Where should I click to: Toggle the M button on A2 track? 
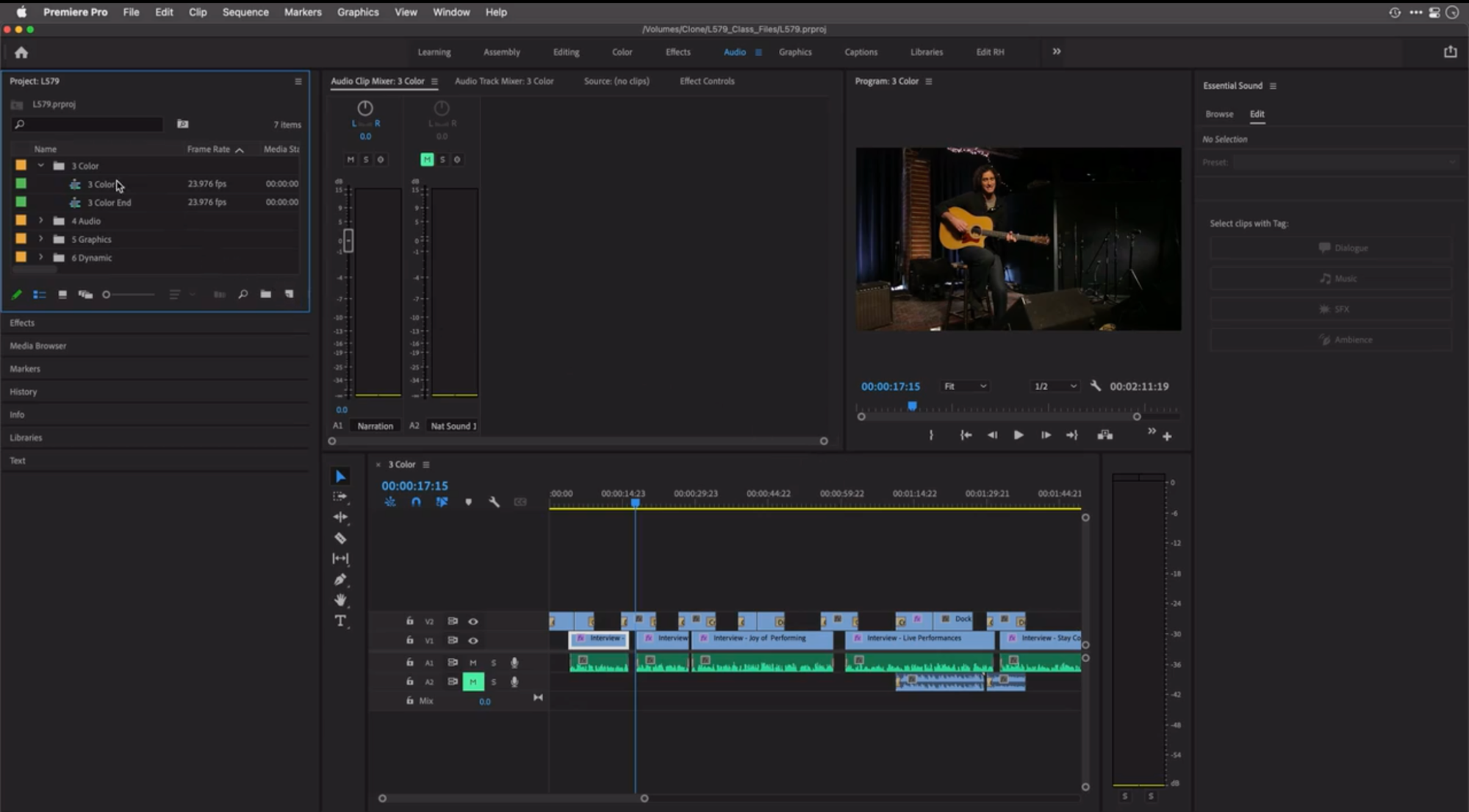tap(473, 681)
